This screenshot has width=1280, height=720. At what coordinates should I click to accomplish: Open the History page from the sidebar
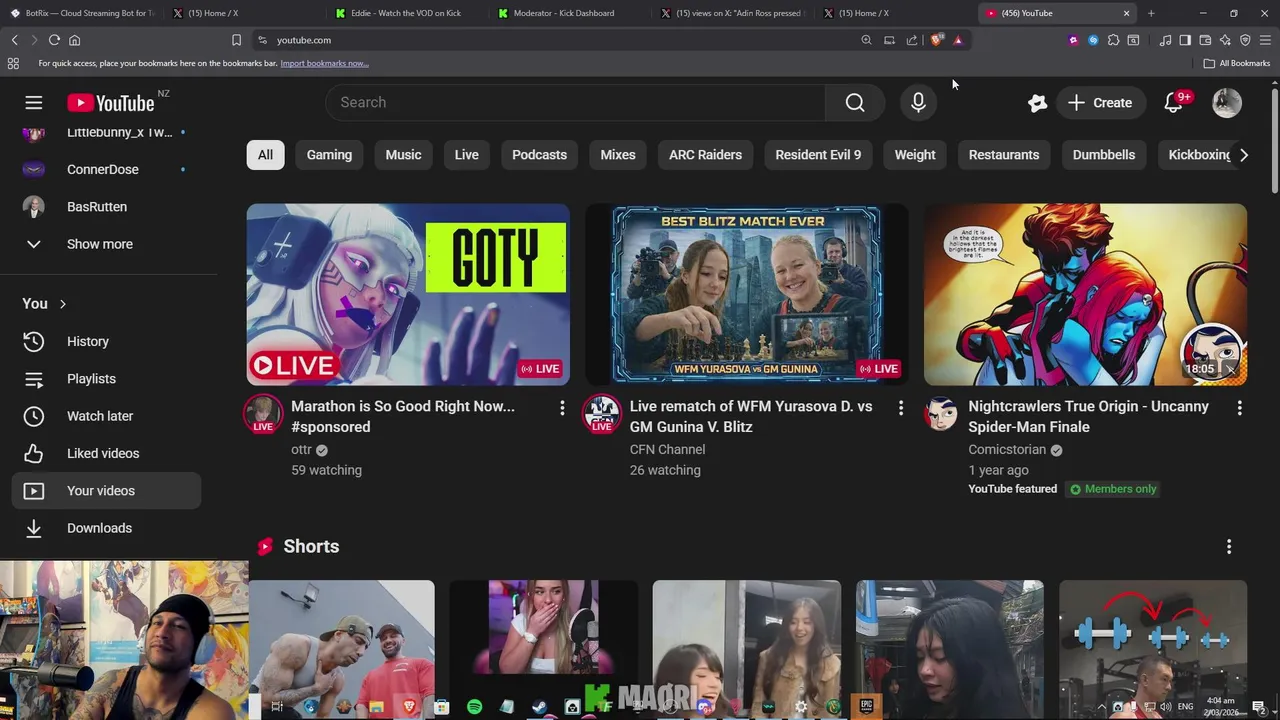tap(106, 341)
